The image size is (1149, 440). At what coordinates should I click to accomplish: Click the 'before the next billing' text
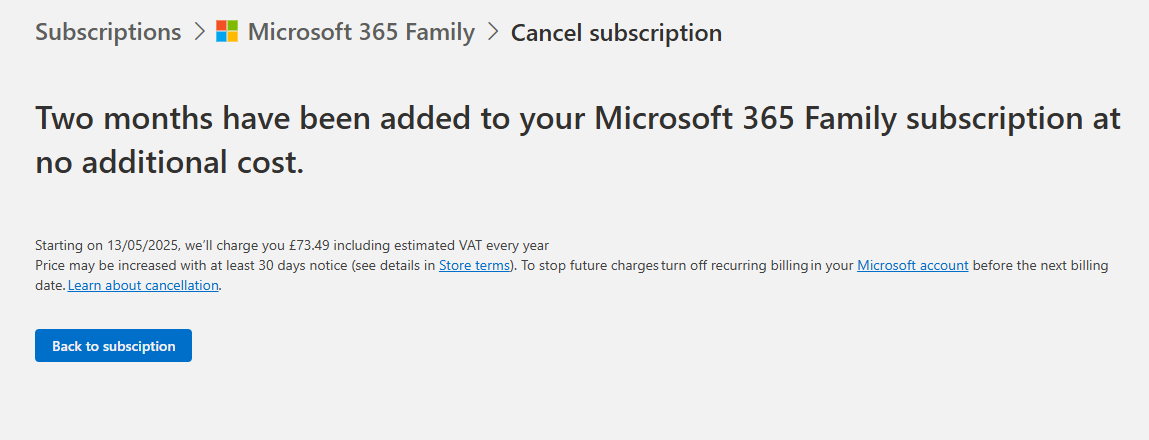point(1041,265)
